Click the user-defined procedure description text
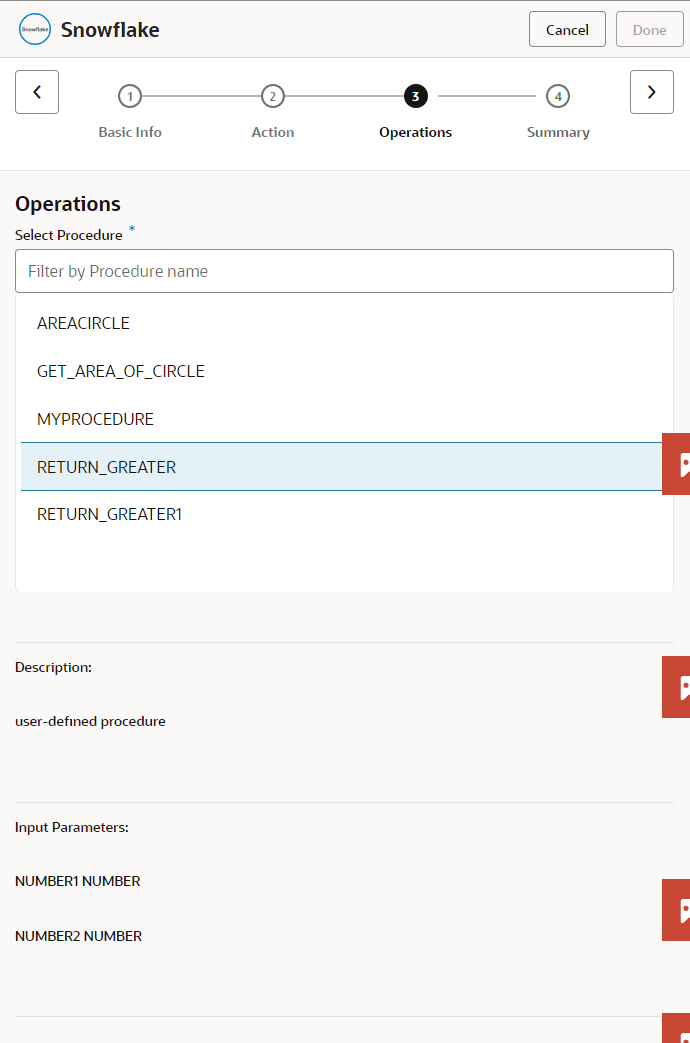 click(x=91, y=721)
